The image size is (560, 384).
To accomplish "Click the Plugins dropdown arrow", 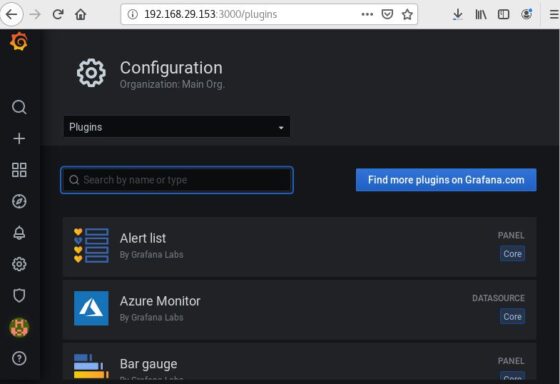I will click(x=281, y=128).
